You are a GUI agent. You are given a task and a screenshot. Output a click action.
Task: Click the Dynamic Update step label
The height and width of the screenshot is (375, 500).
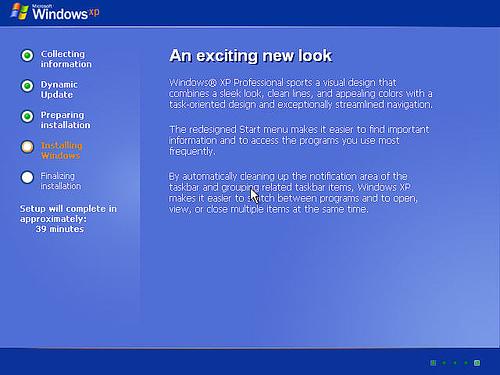pos(59,90)
